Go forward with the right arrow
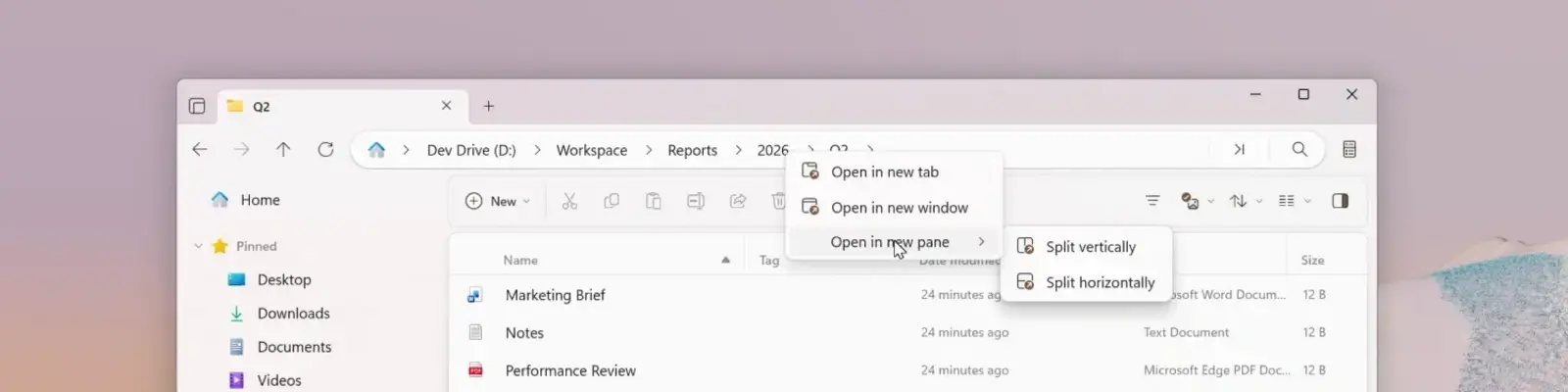The image size is (1568, 392). (241, 149)
